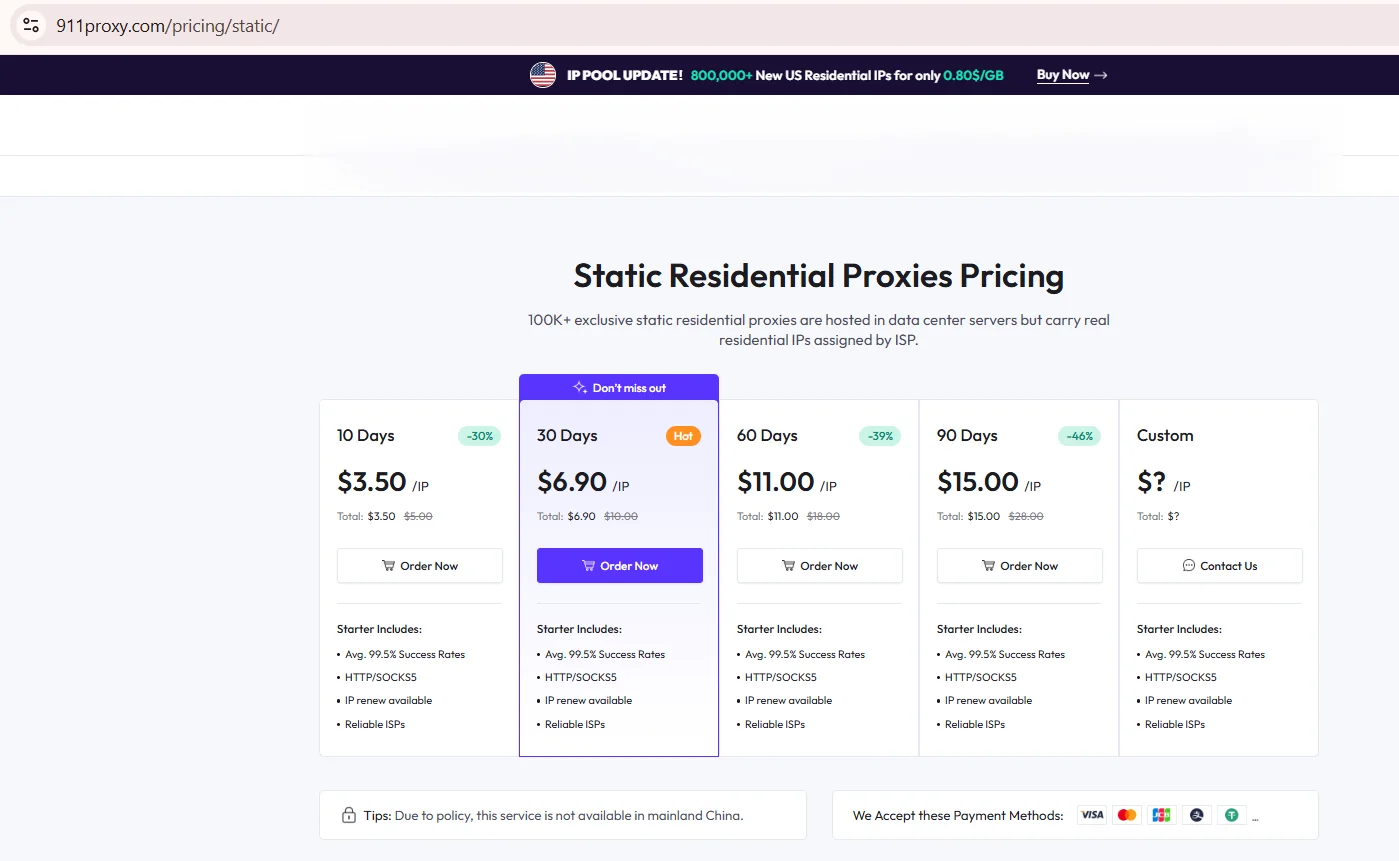The height and width of the screenshot is (861, 1399).
Task: Click the -46% discount badge
Action: [x=1080, y=436]
